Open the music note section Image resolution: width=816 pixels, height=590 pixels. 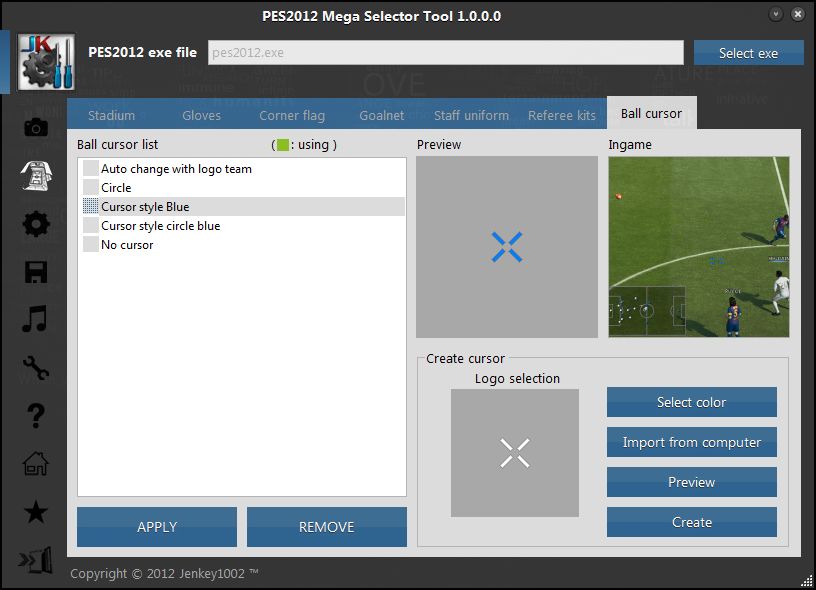pos(36,320)
